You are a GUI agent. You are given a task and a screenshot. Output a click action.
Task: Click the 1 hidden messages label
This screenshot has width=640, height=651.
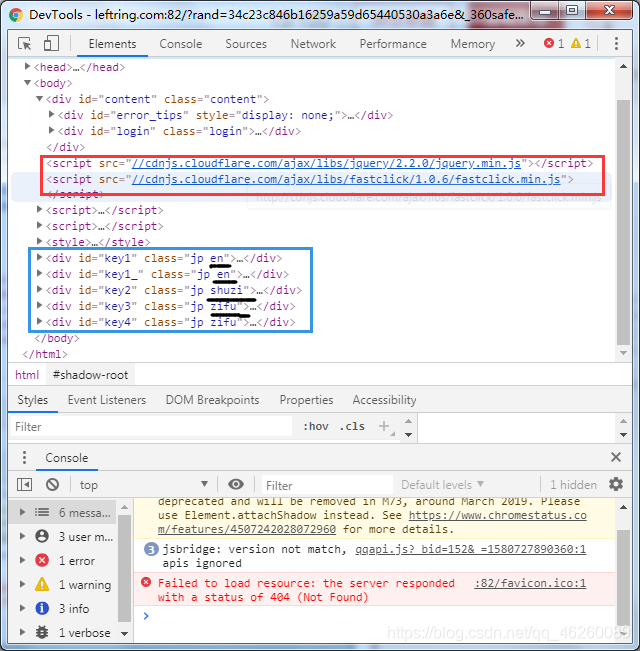point(573,485)
